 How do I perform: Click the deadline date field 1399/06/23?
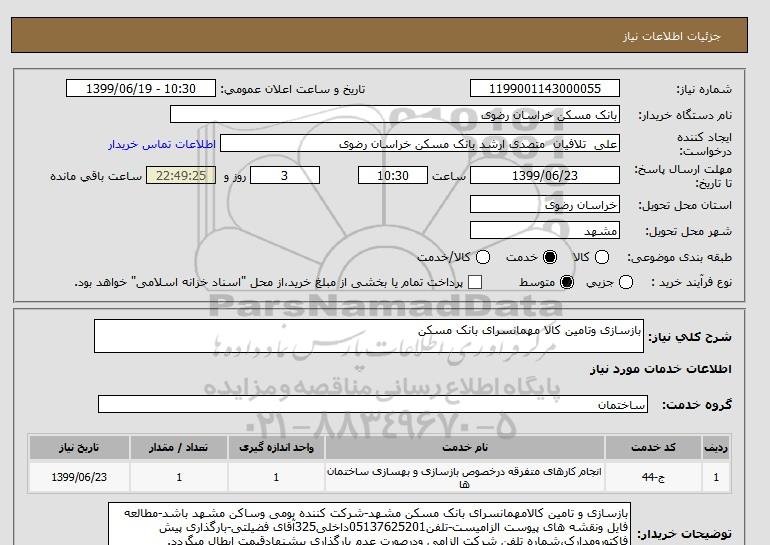tap(545, 175)
